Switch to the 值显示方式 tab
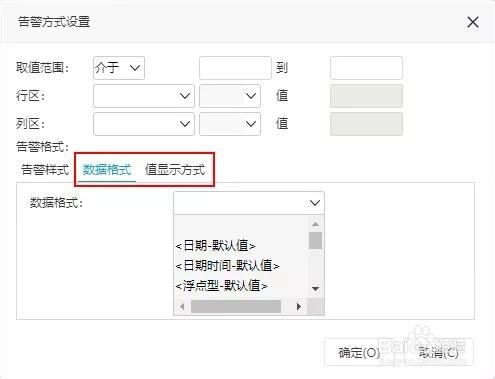This screenshot has height=379, width=495. (x=175, y=170)
